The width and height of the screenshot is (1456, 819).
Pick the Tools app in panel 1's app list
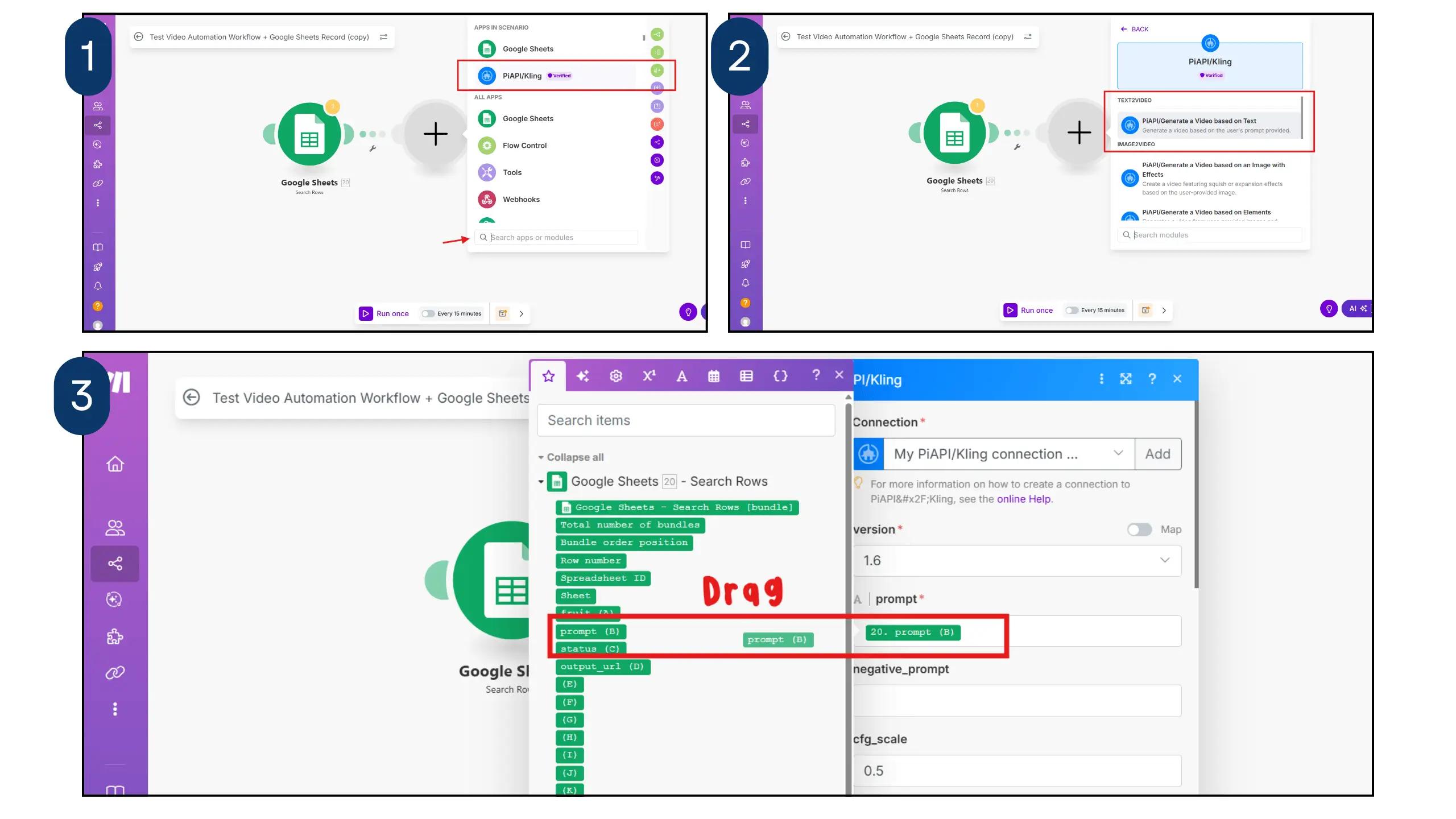click(x=512, y=172)
